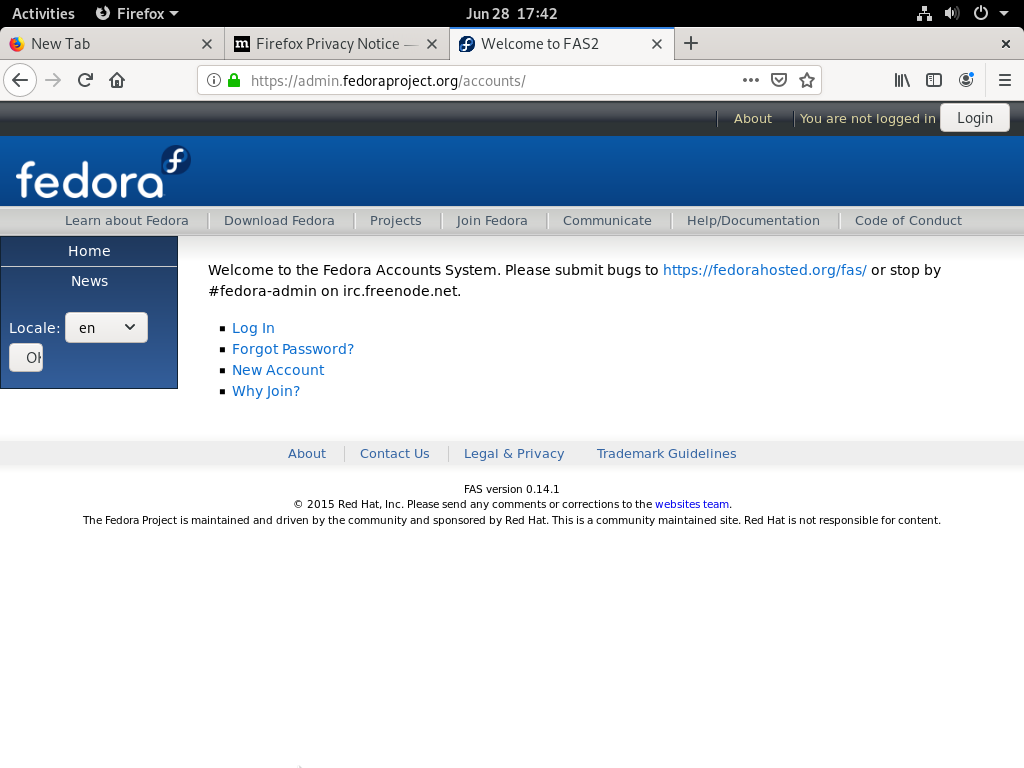Open page actions three-dot menu

tap(751, 80)
